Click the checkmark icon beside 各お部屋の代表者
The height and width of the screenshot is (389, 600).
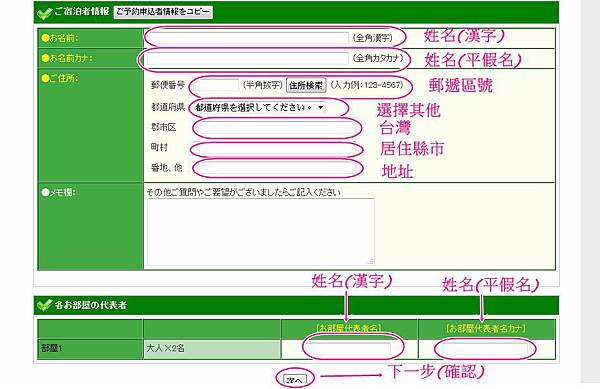(x=44, y=305)
